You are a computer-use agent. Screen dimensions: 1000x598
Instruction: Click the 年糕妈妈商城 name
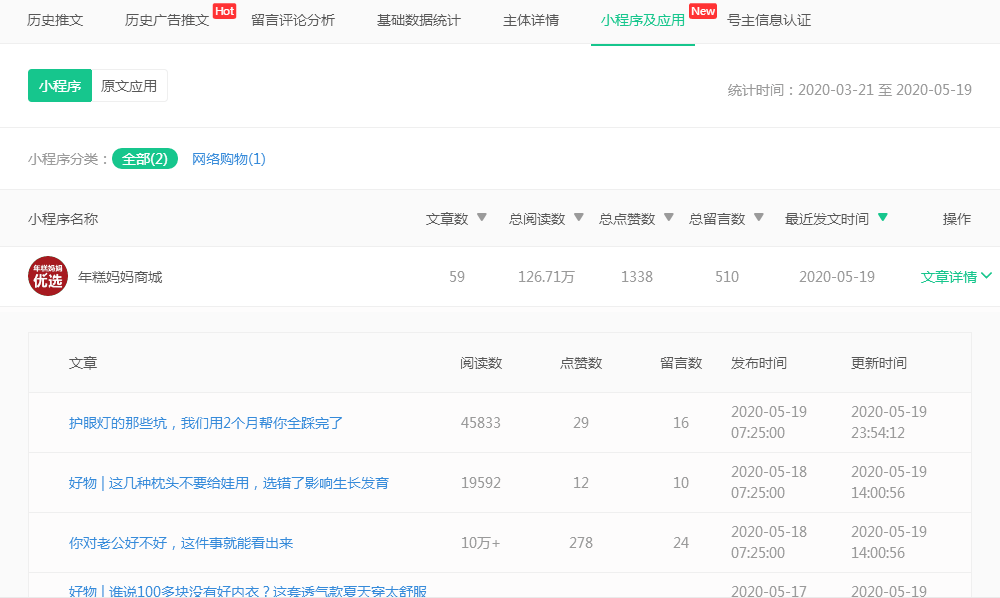point(120,277)
